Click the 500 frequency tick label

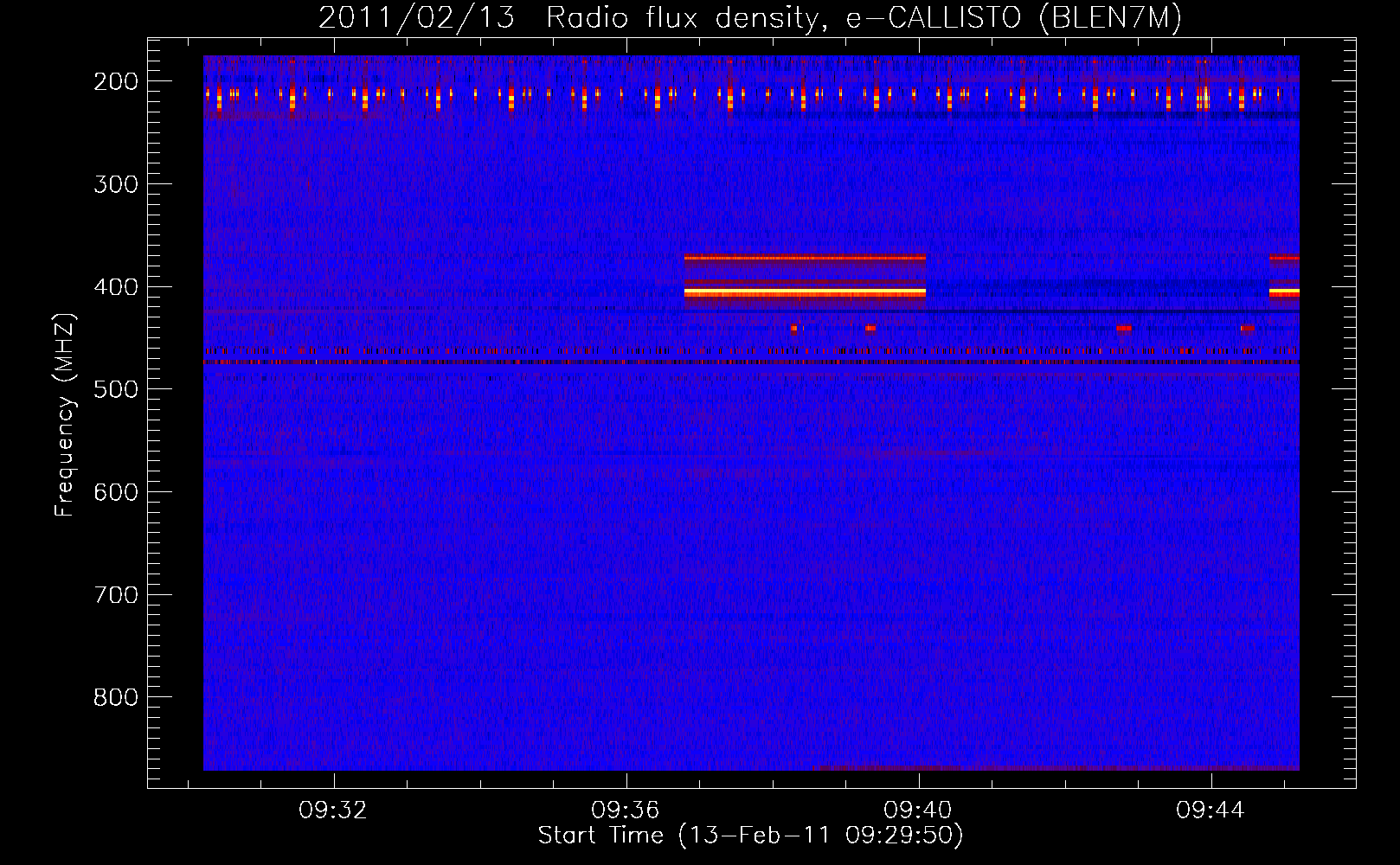point(115,389)
